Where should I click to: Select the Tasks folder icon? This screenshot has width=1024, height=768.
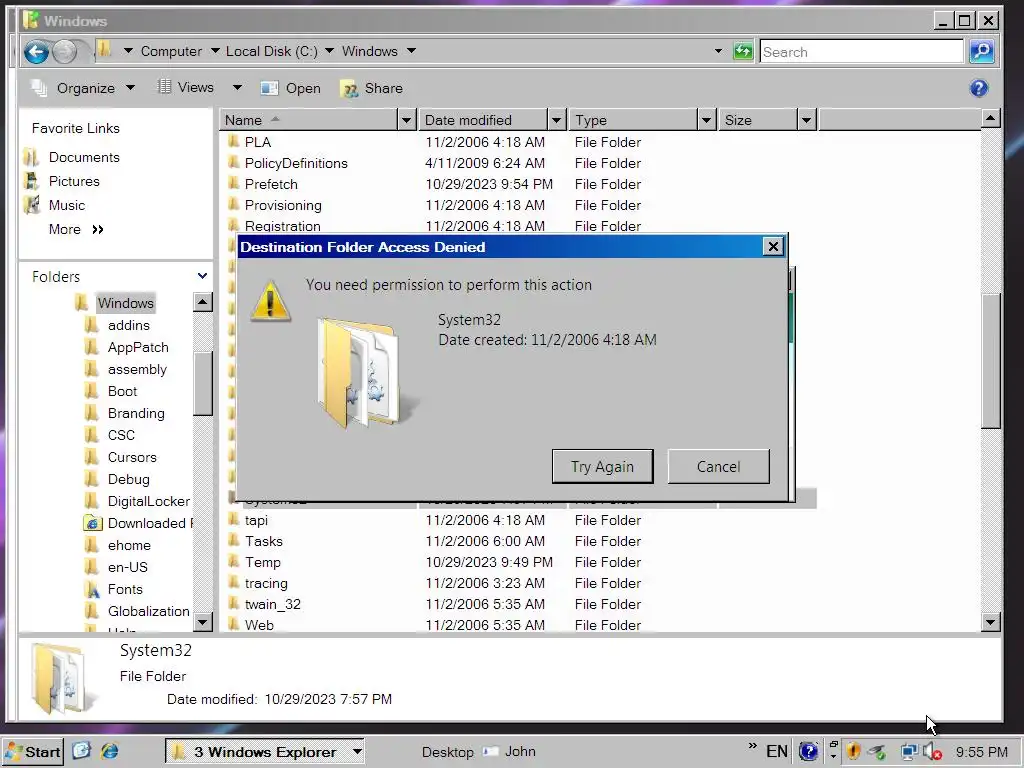click(233, 541)
